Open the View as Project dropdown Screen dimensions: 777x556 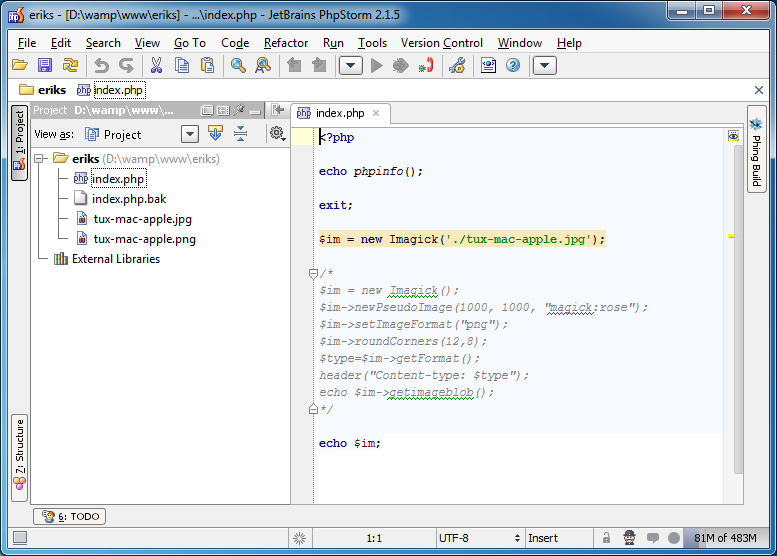190,134
